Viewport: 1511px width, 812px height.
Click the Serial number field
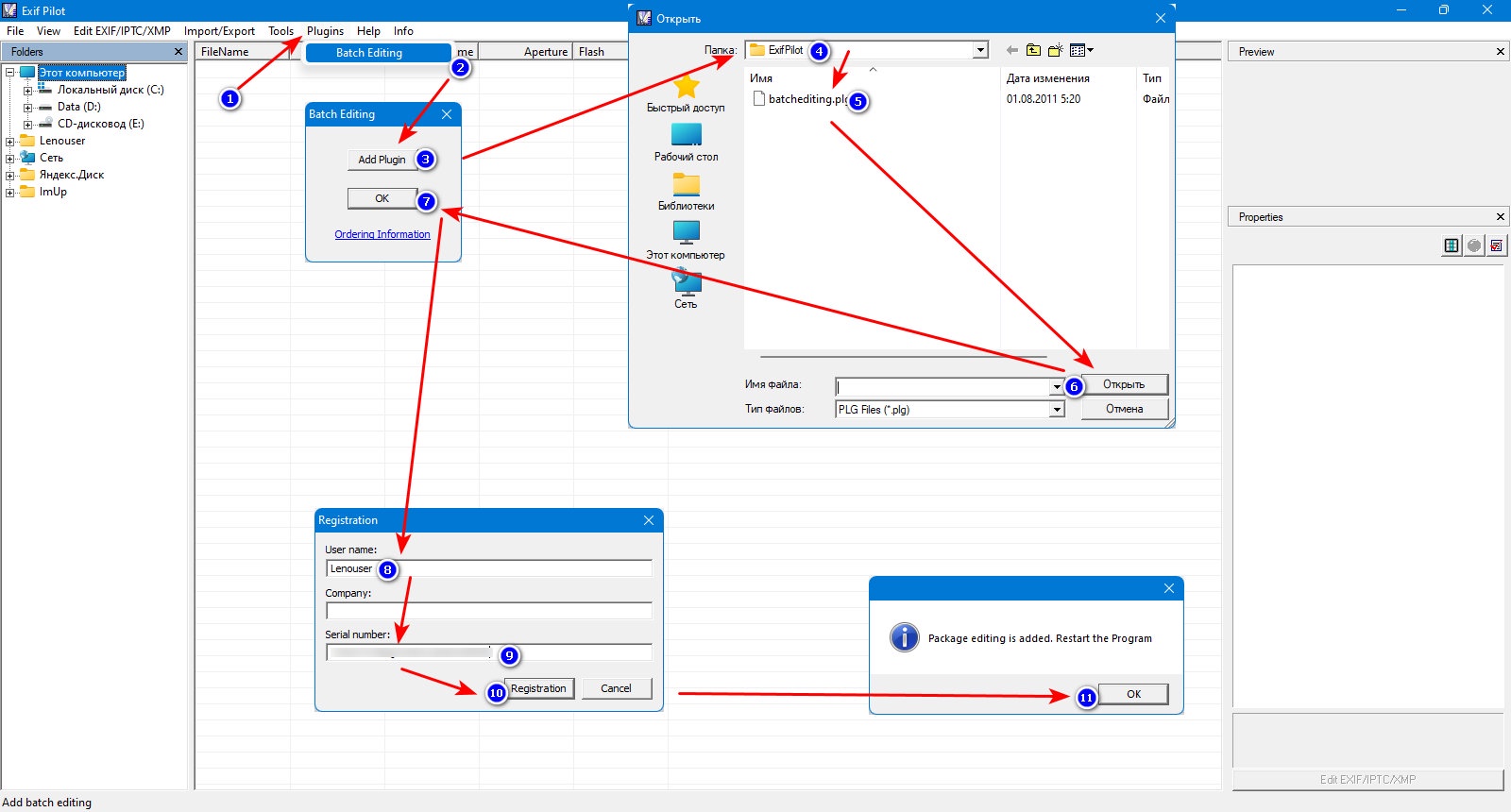coord(489,652)
